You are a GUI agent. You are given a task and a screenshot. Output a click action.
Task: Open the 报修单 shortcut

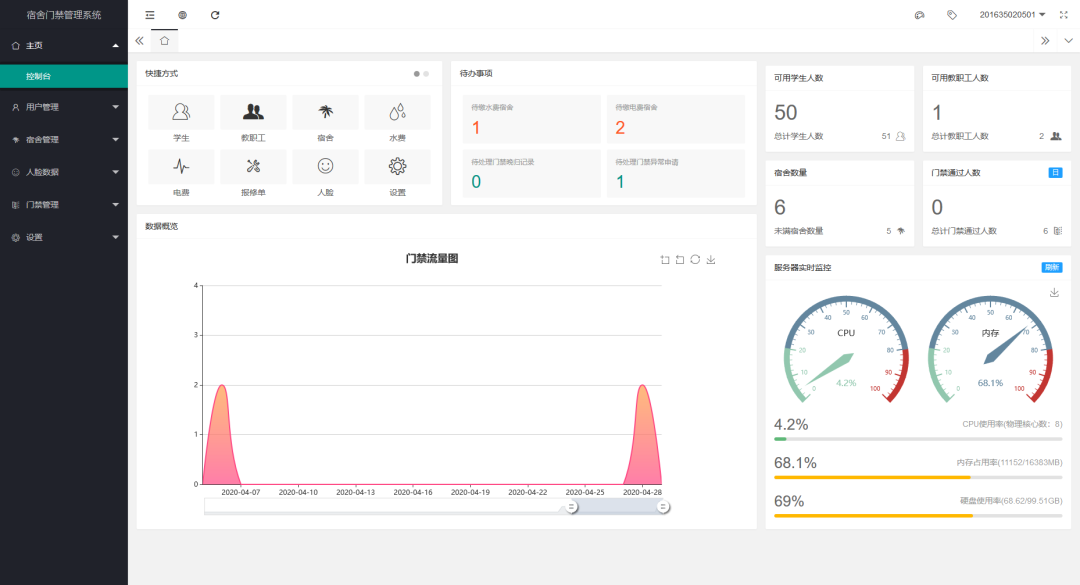(253, 174)
